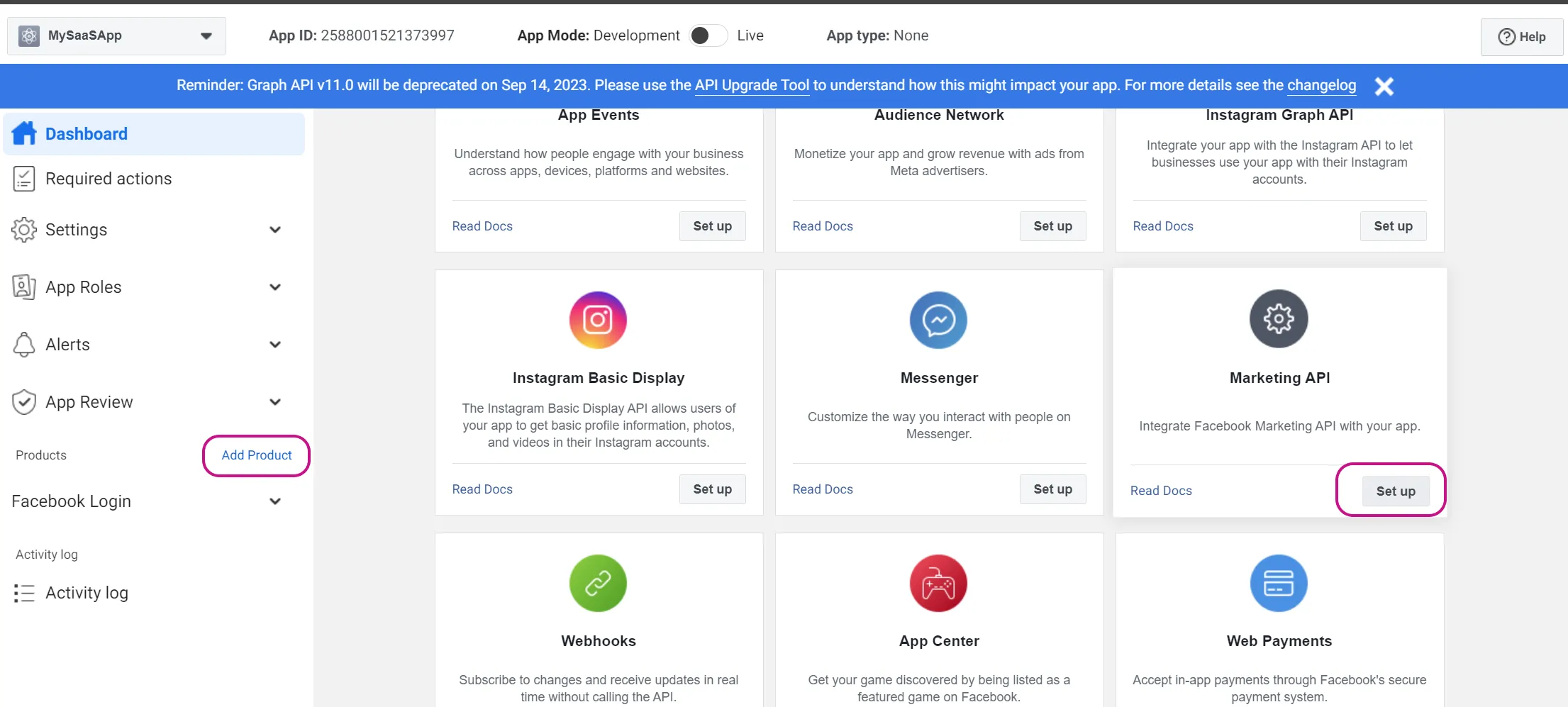This screenshot has height=707, width=1568.
Task: Click the Settings gear icon in sidebar
Action: (24, 230)
